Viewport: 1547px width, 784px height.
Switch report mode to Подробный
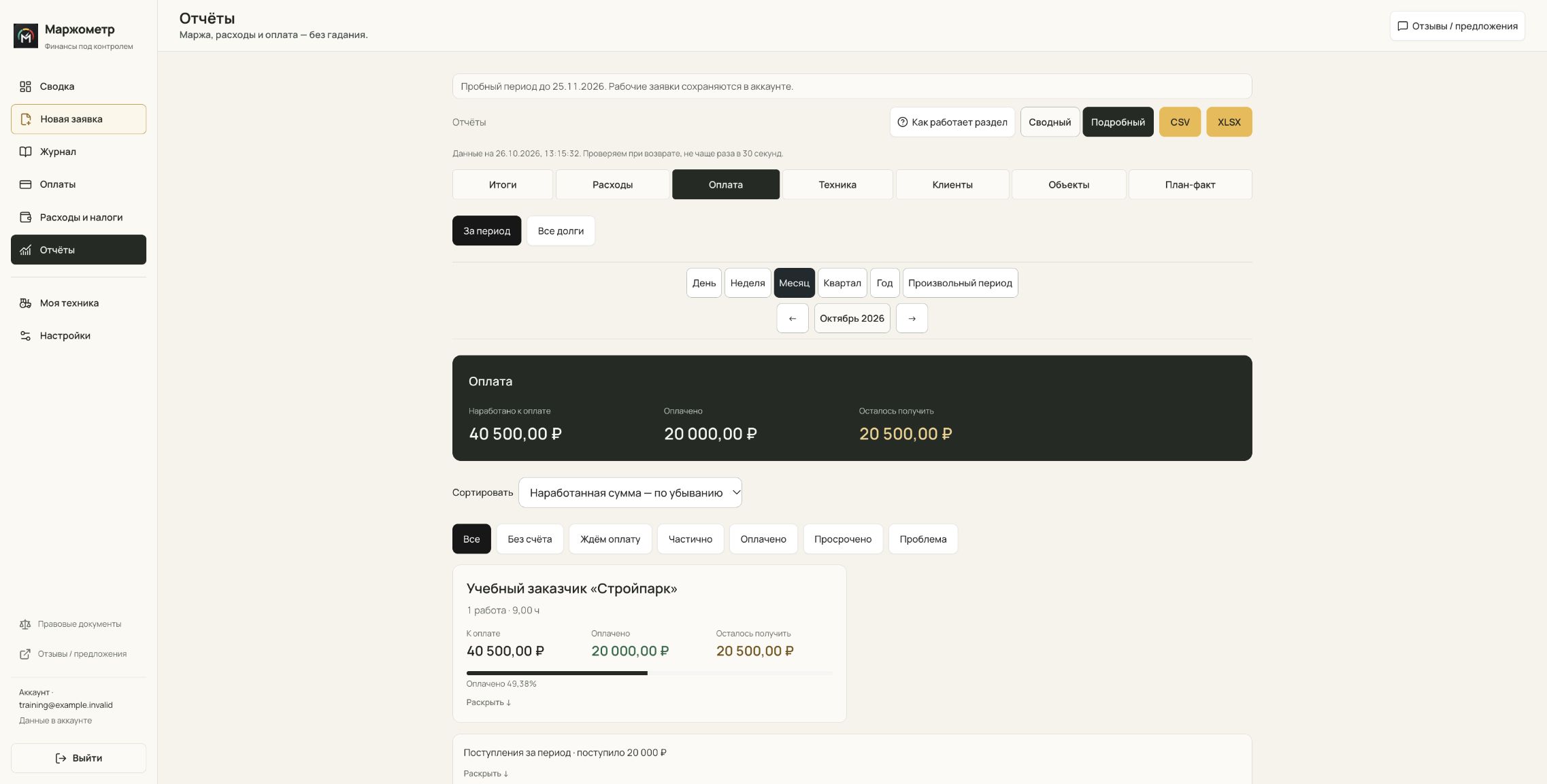(1118, 122)
